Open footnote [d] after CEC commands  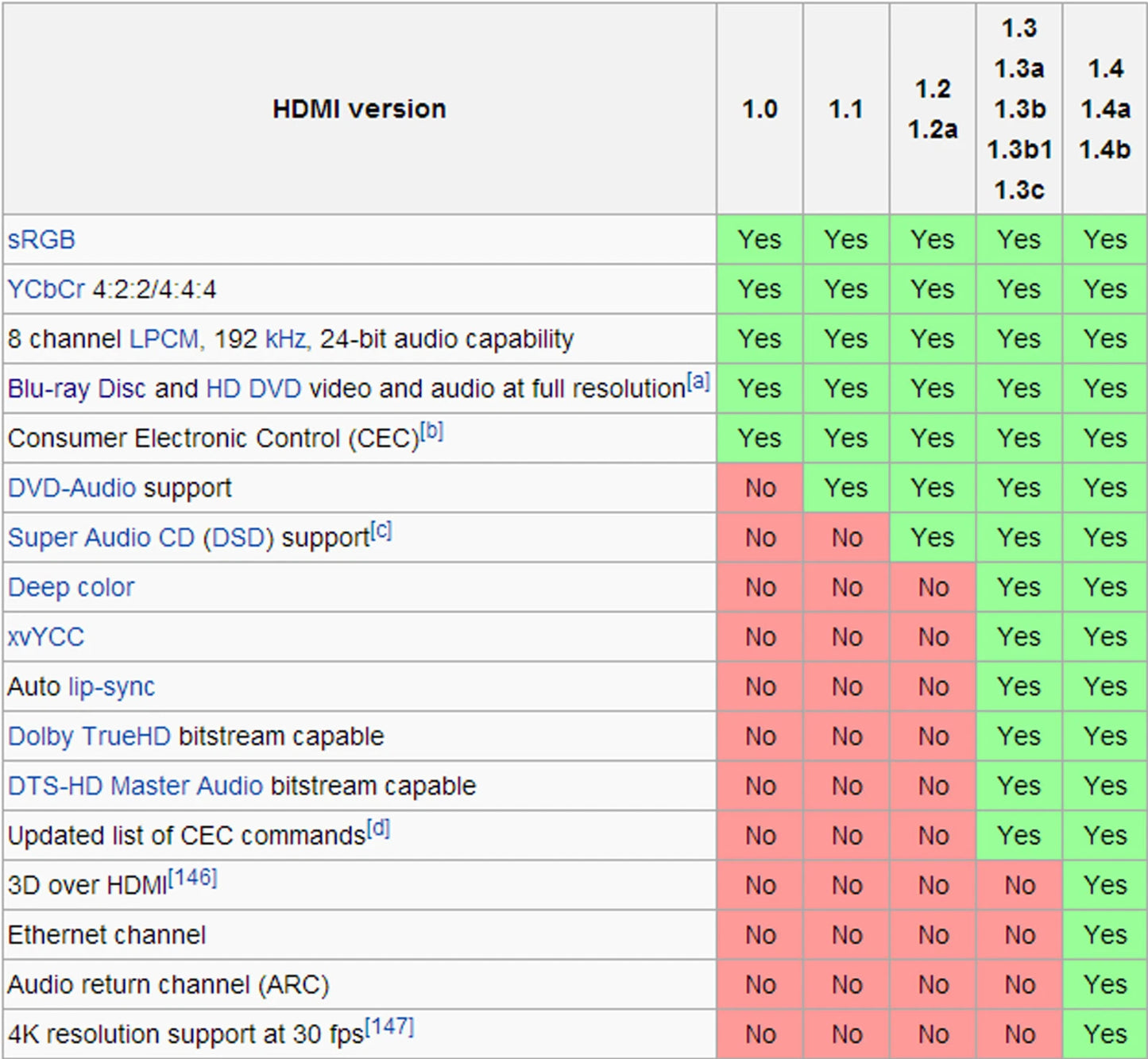[378, 828]
